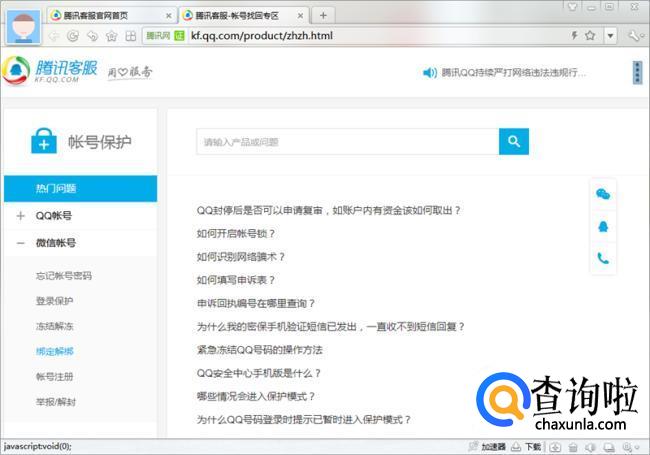Open 如何开启帐号锁 question

(235, 234)
